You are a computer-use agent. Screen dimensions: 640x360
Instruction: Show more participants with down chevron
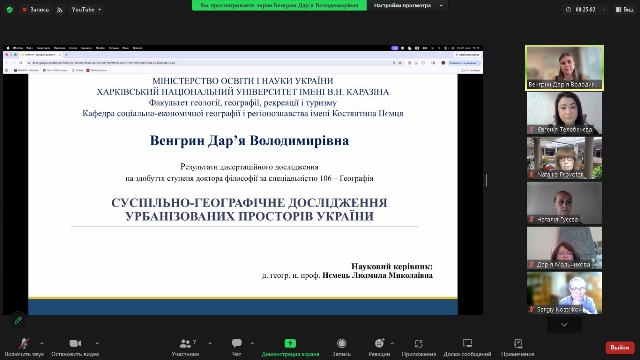coord(564,325)
